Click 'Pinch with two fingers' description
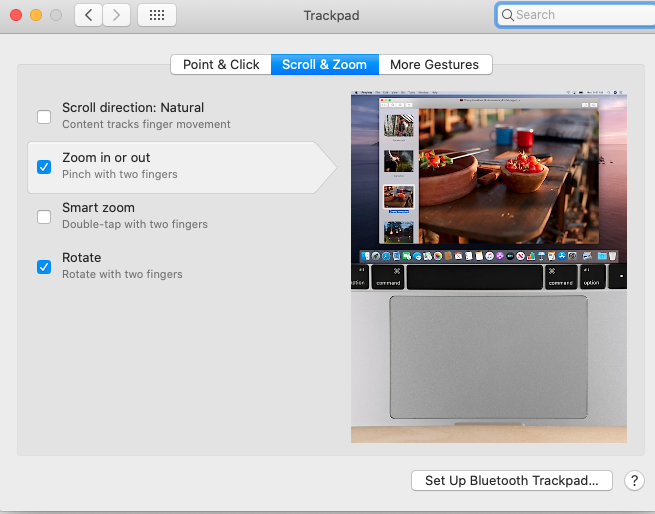This screenshot has width=655, height=514. [x=120, y=174]
